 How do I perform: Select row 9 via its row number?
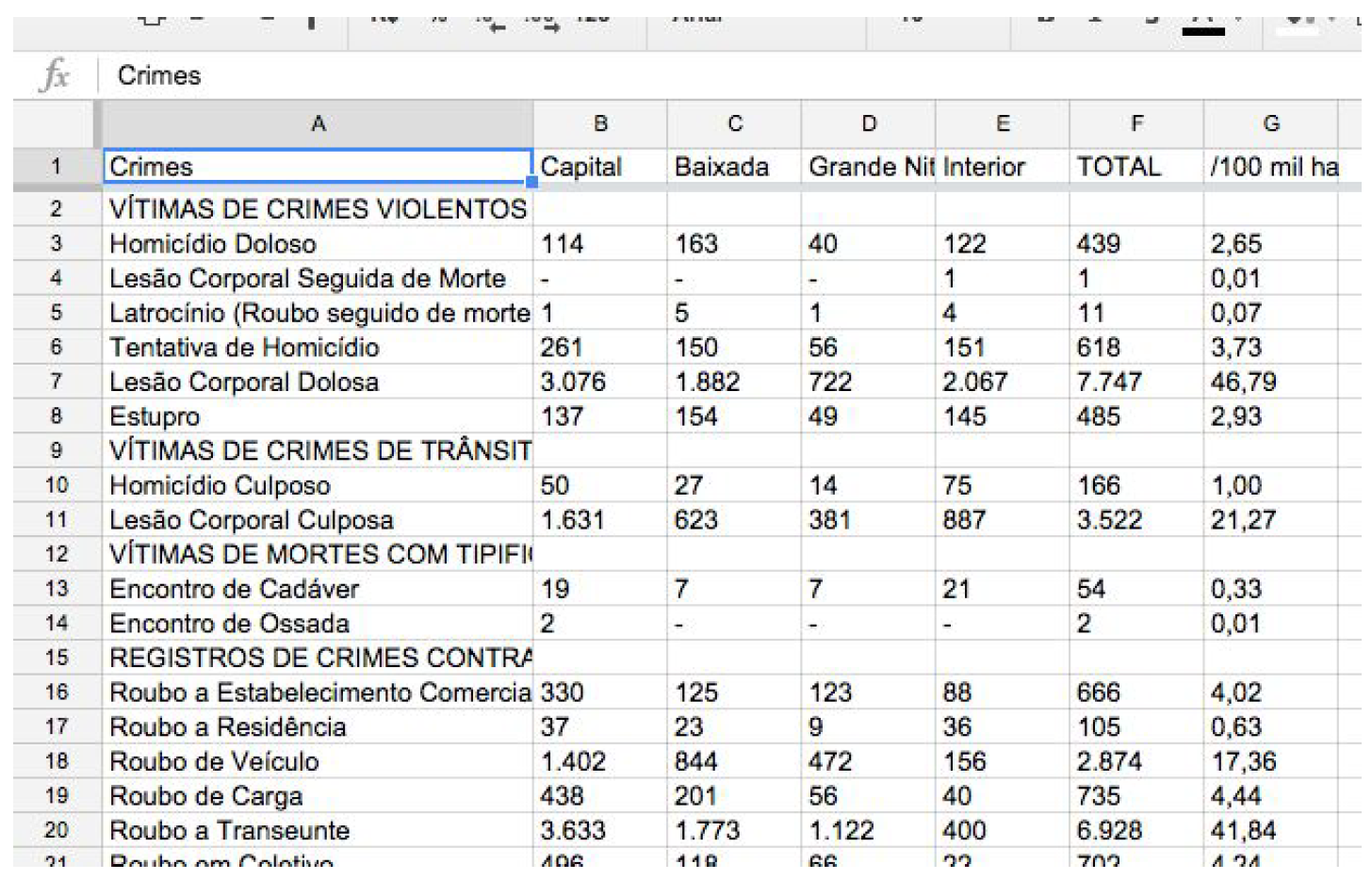pyautogui.click(x=57, y=450)
